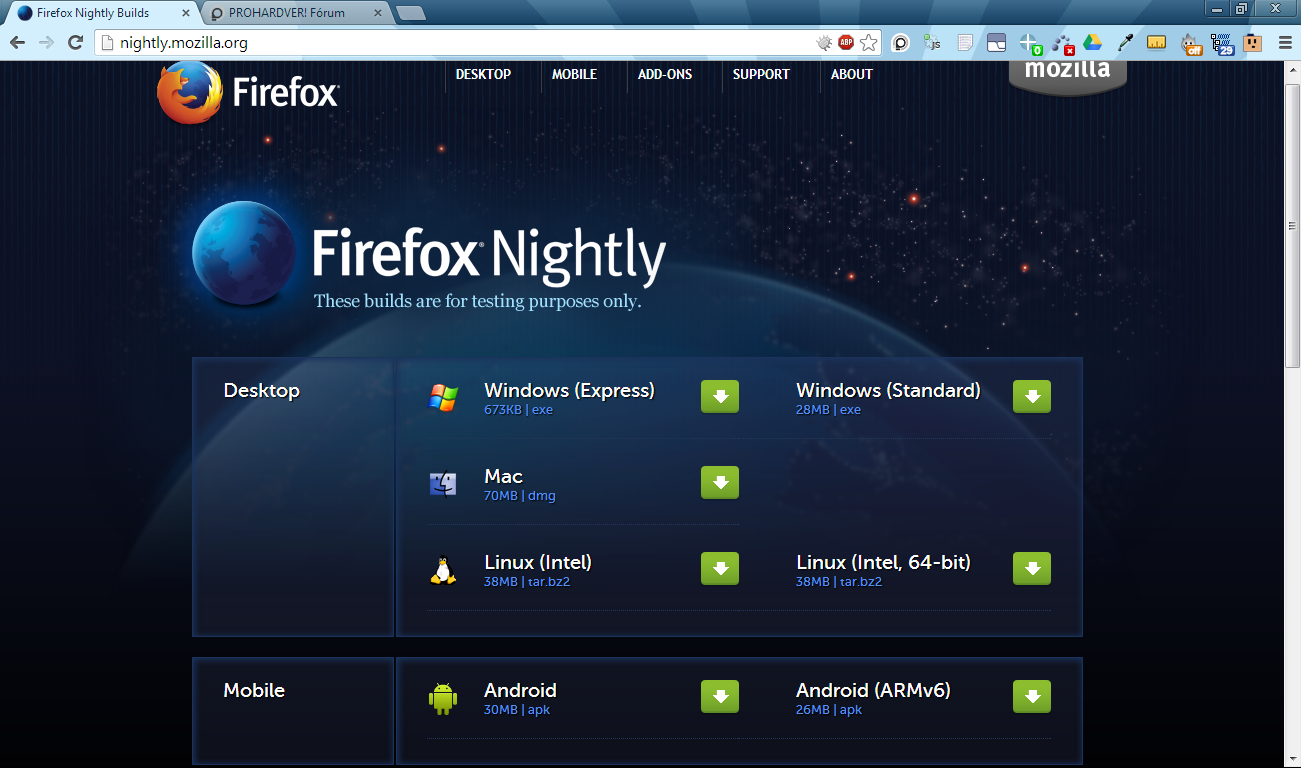Download Android (ARMv6) green arrow button

tap(1032, 696)
